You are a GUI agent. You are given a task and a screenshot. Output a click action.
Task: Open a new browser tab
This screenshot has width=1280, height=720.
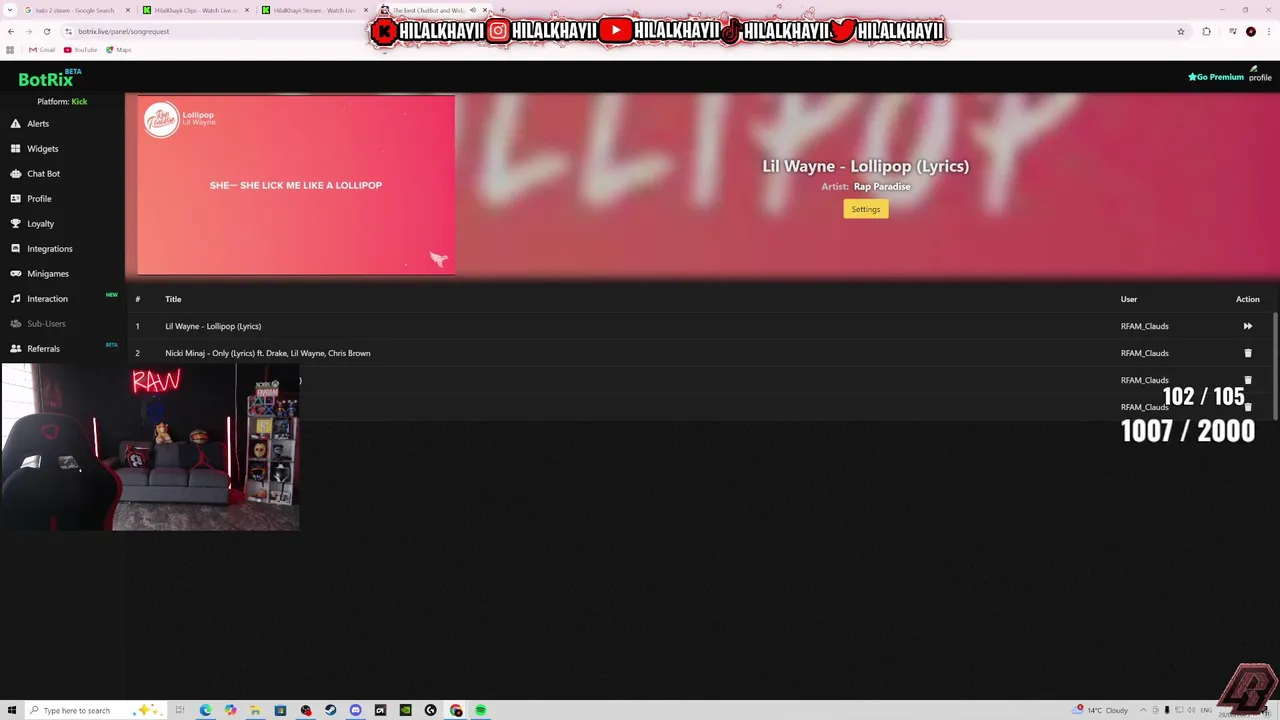[x=502, y=10]
